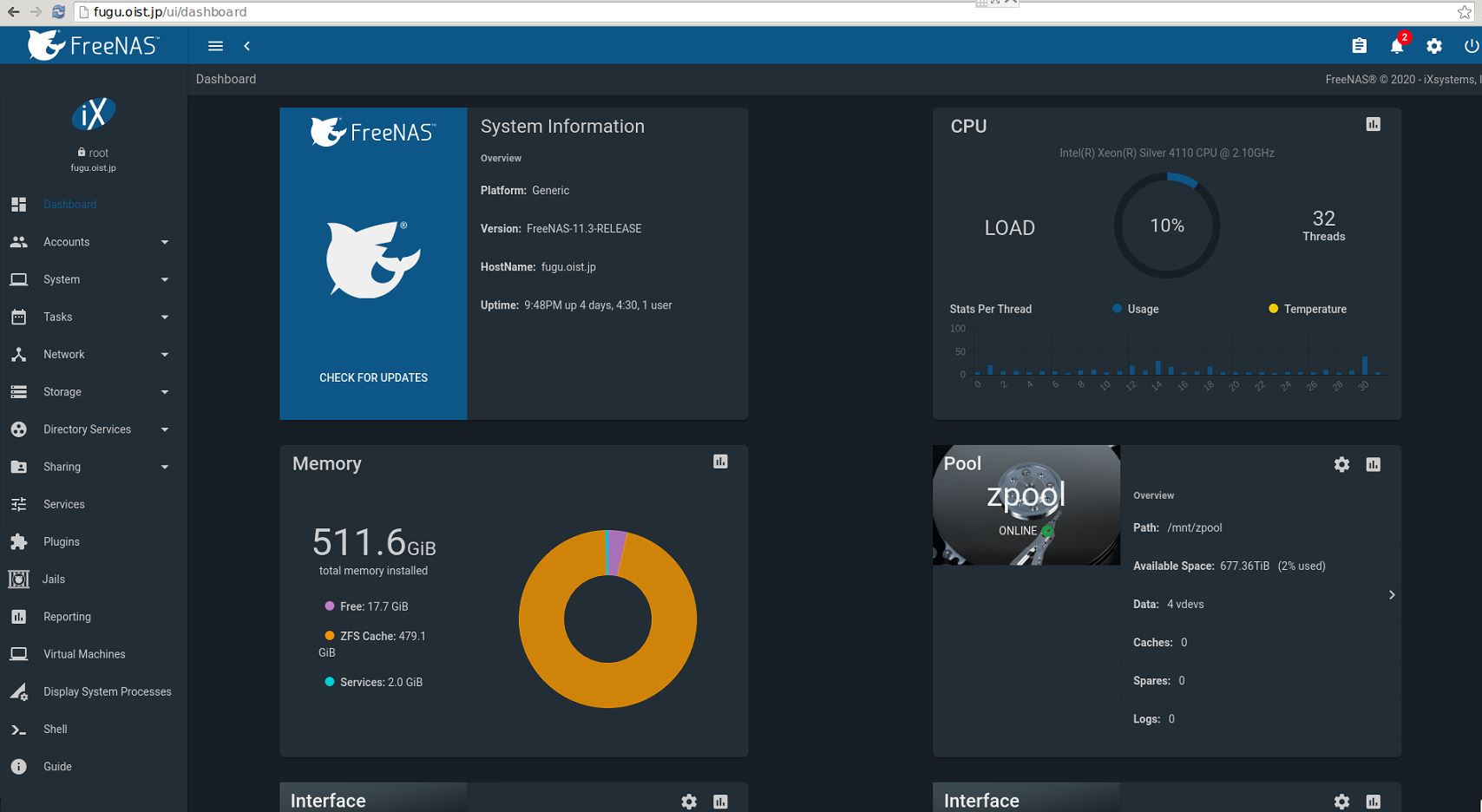Open Pool settings gear icon

pos(1341,464)
